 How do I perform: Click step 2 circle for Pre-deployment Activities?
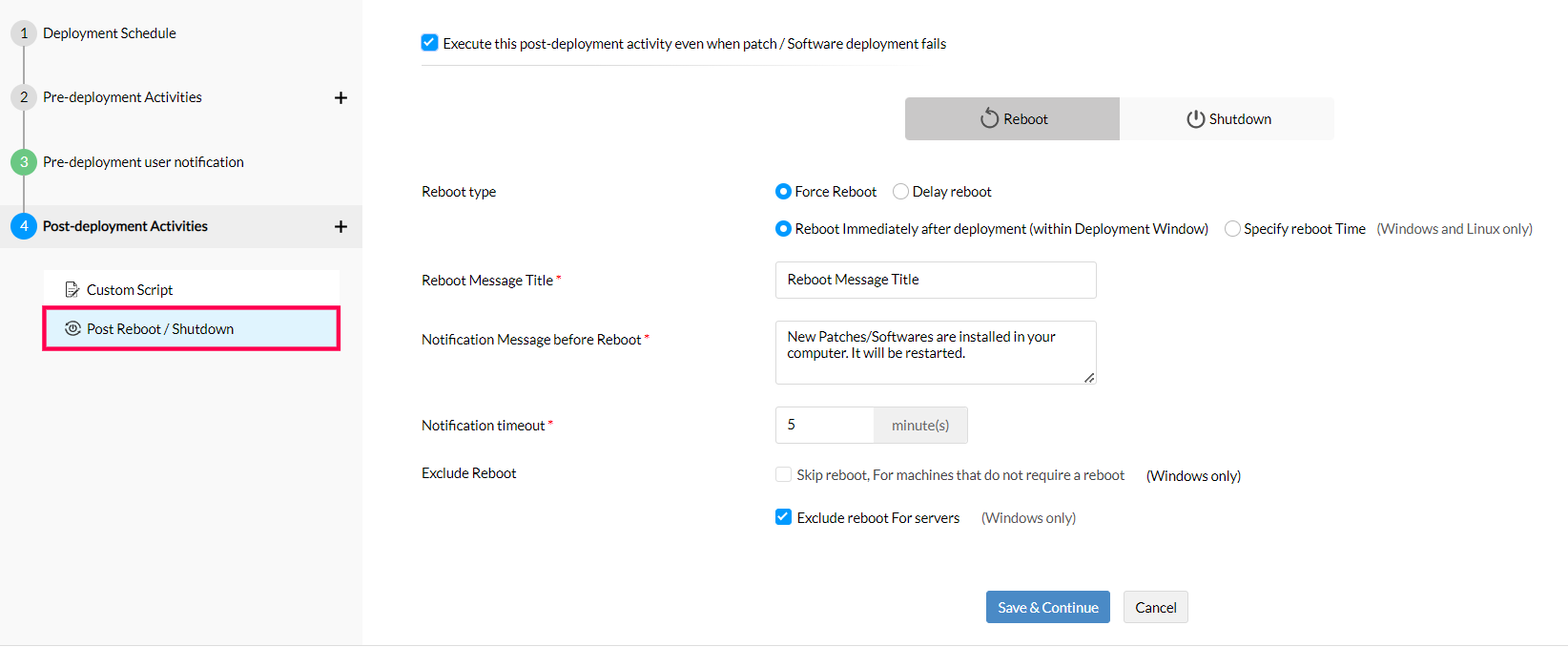tap(24, 97)
